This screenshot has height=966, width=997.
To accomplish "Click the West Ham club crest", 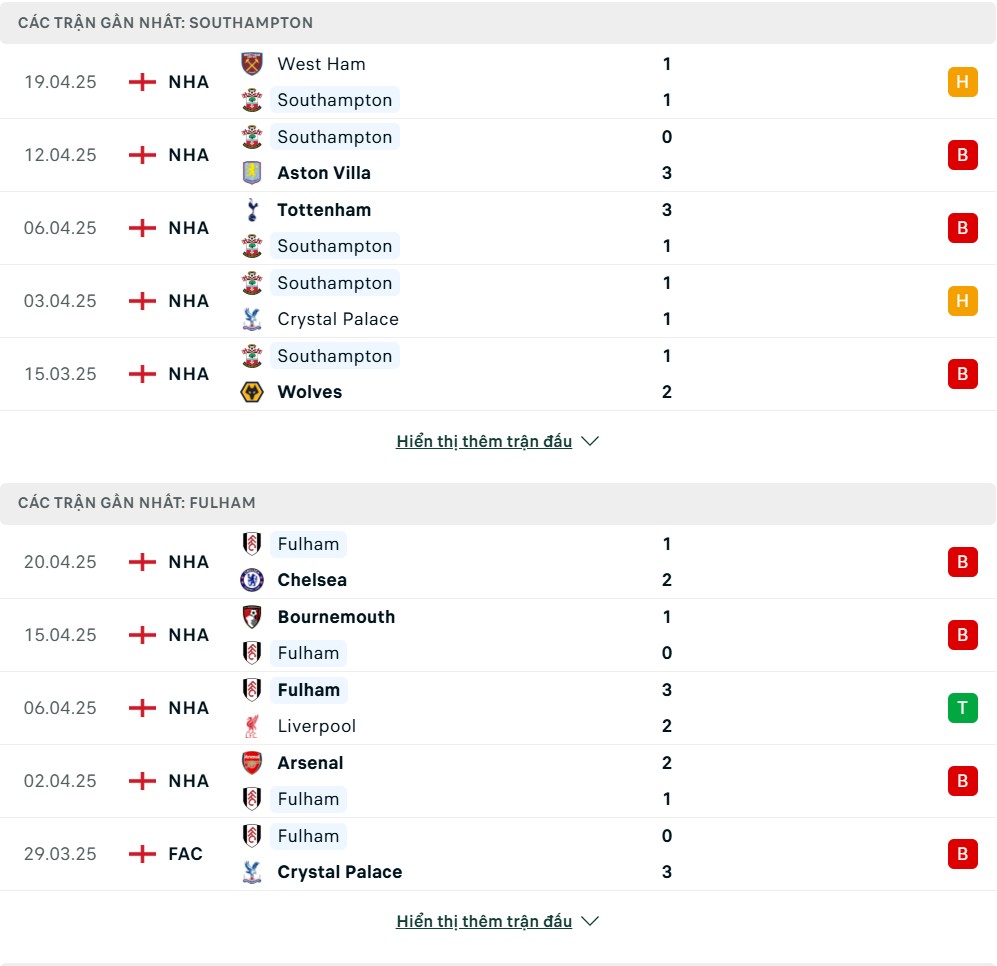I will [252, 64].
